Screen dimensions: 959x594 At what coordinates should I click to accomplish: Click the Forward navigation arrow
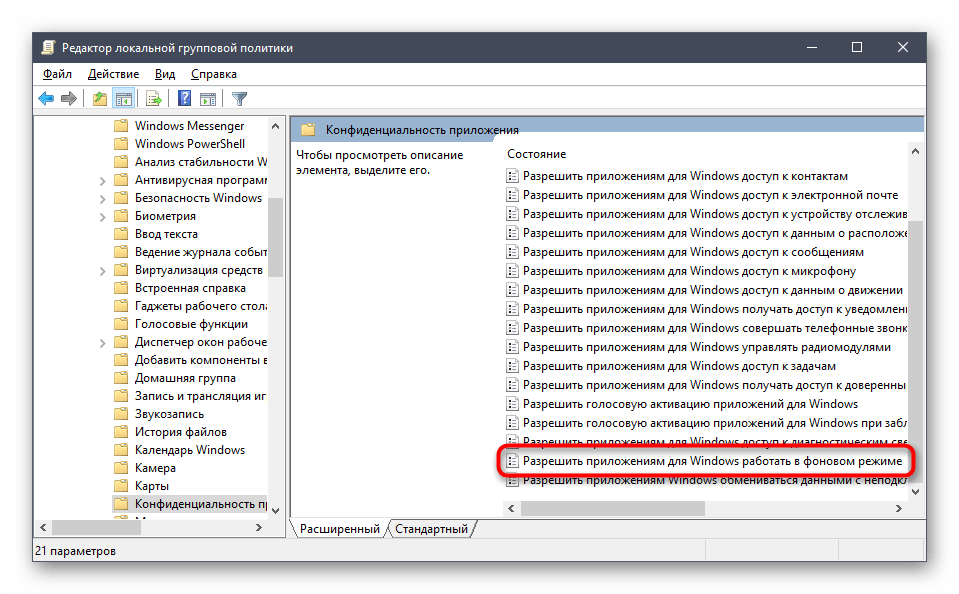click(68, 98)
